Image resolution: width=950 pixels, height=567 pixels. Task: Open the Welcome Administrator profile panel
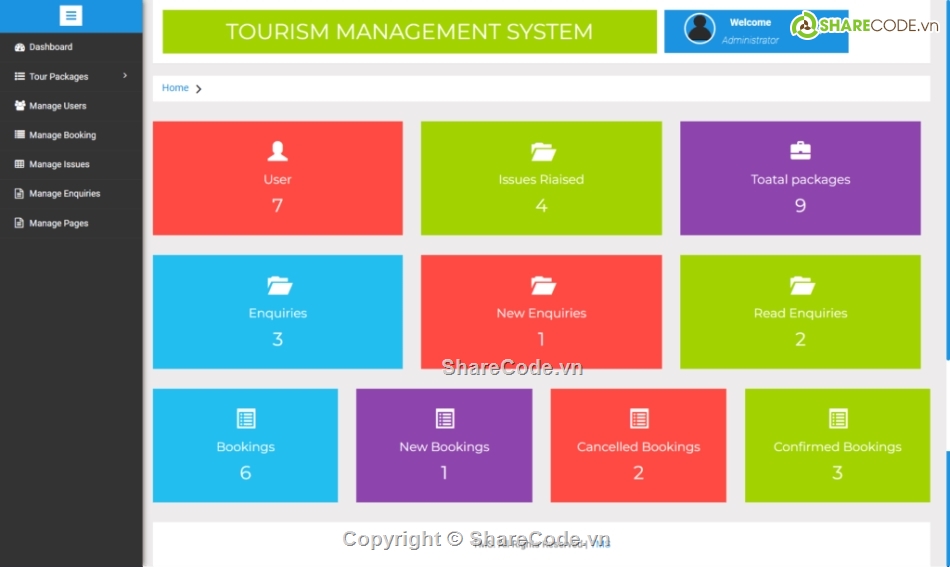(756, 31)
